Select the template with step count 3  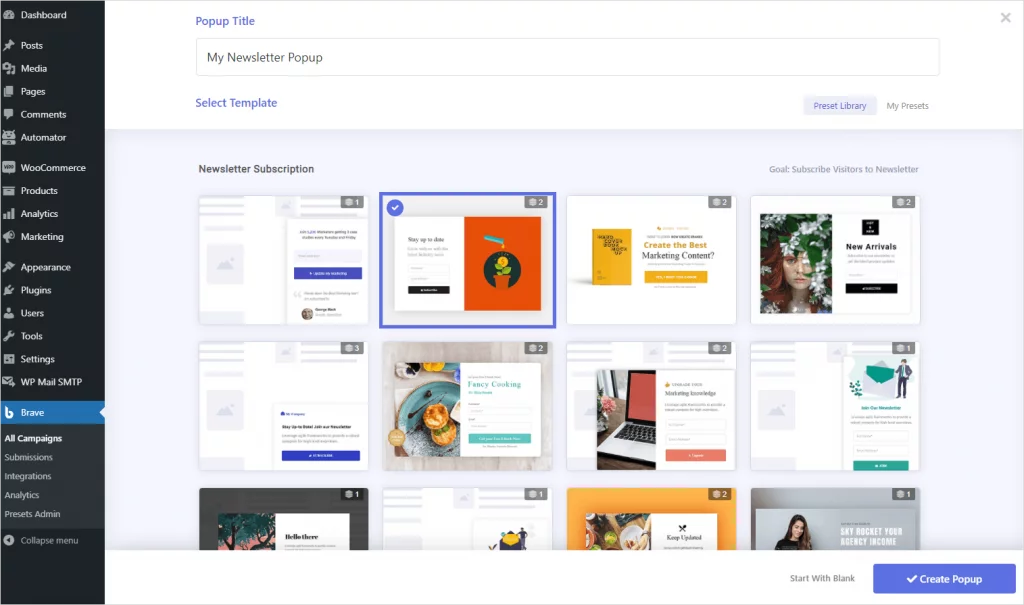point(283,406)
